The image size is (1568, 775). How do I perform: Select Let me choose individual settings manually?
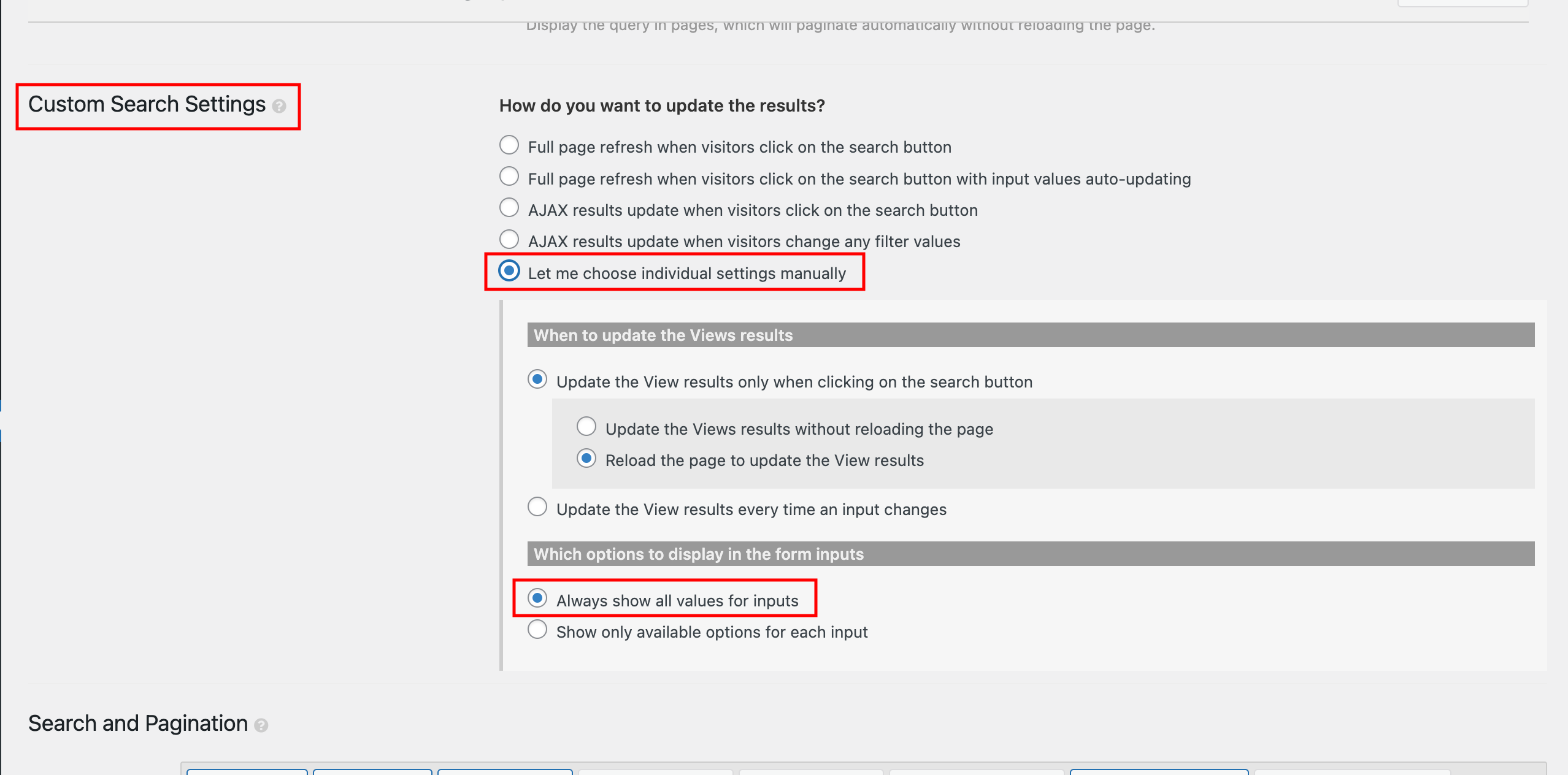(x=509, y=271)
